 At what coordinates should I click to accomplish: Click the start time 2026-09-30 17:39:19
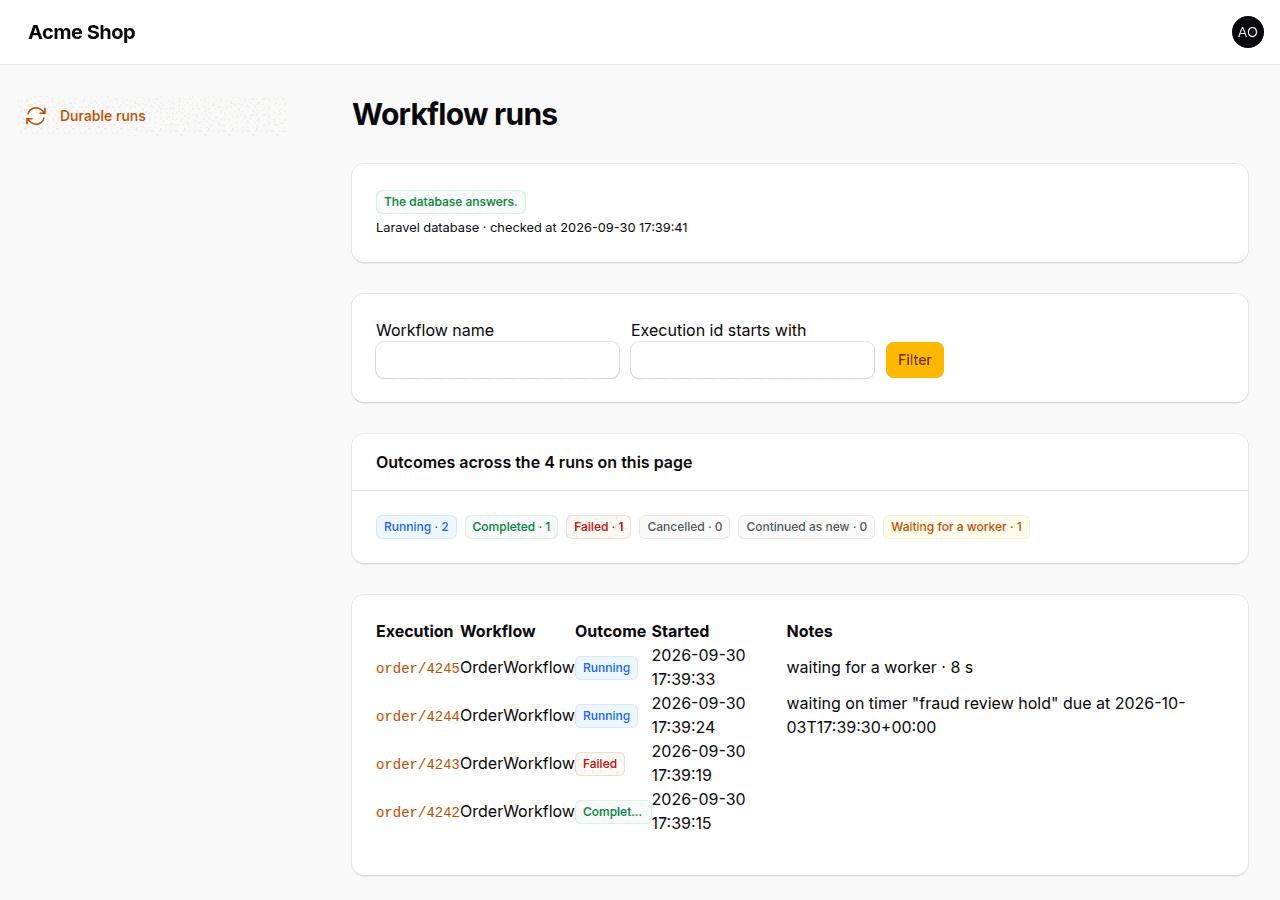point(699,763)
